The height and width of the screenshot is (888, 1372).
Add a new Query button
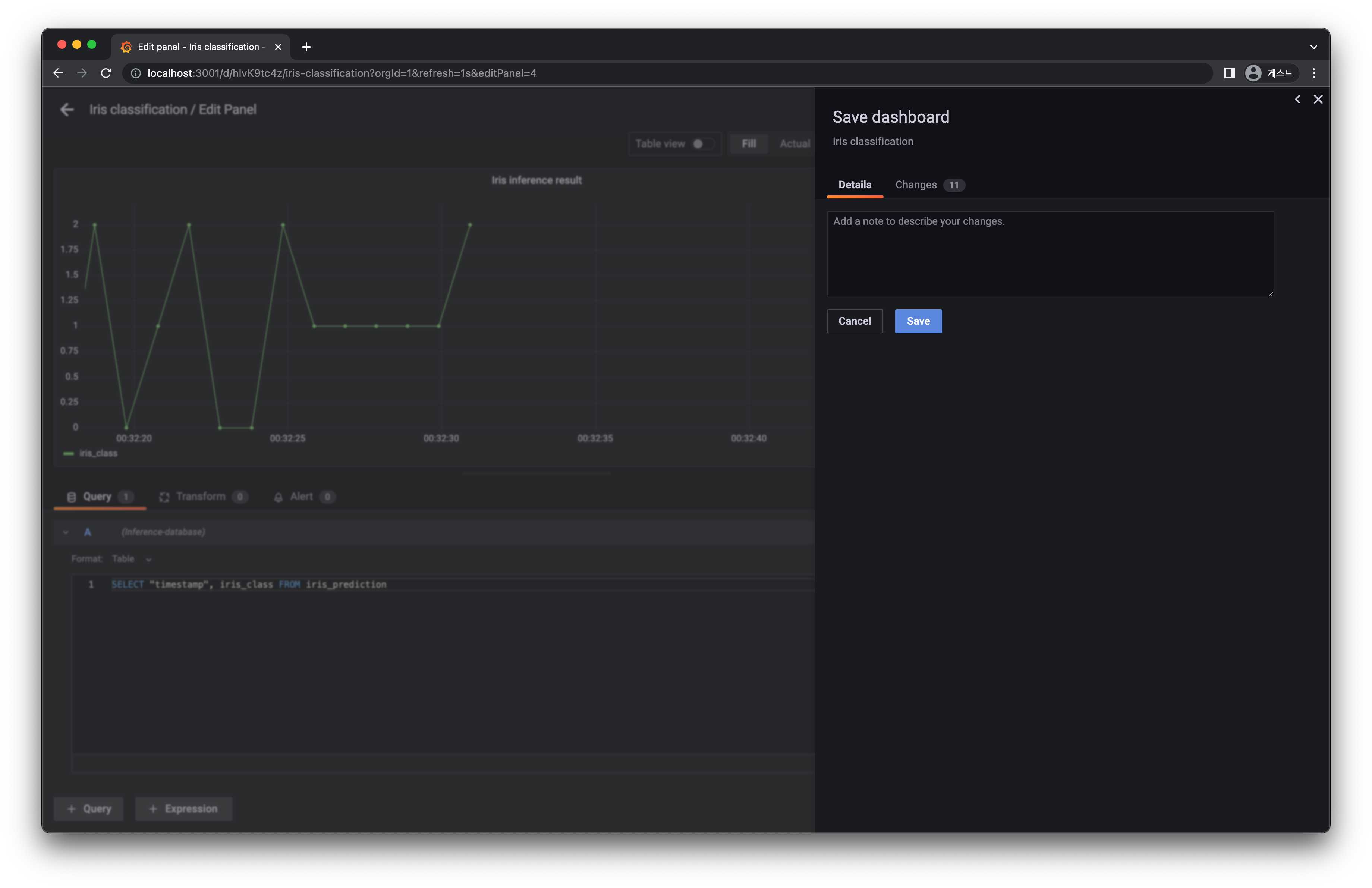click(89, 809)
